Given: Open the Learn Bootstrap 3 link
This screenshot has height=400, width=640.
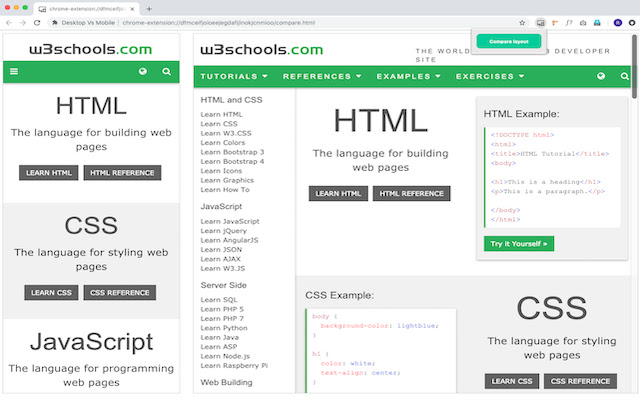Looking at the screenshot, I should coord(232,152).
